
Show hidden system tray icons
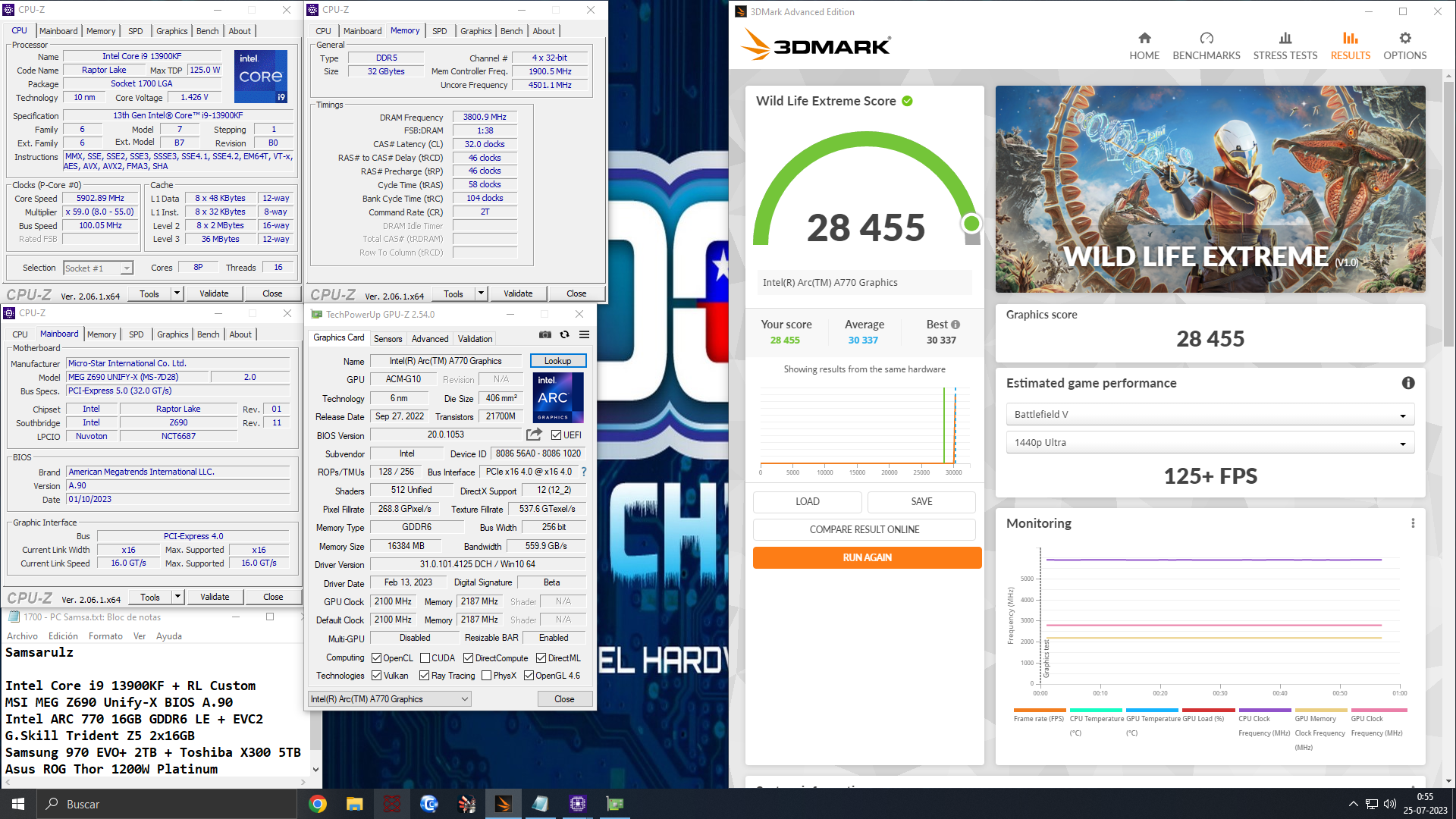click(x=1354, y=804)
